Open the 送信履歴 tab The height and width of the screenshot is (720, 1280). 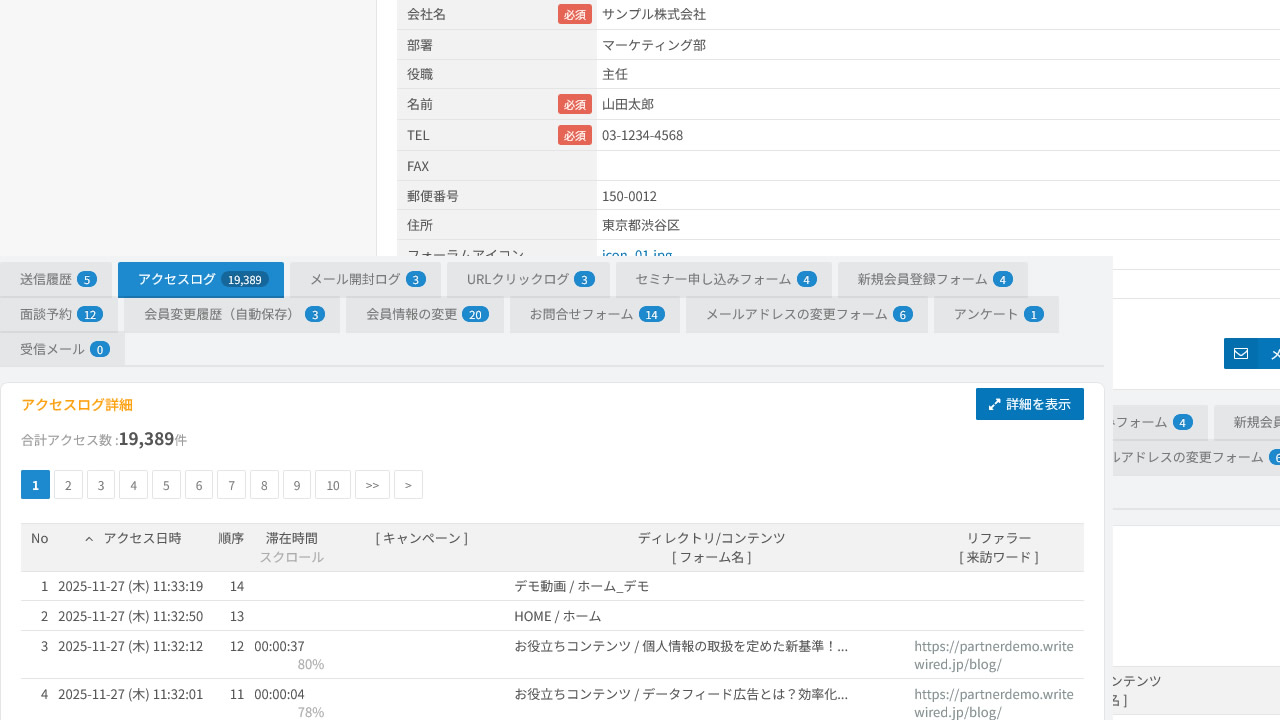(48, 279)
